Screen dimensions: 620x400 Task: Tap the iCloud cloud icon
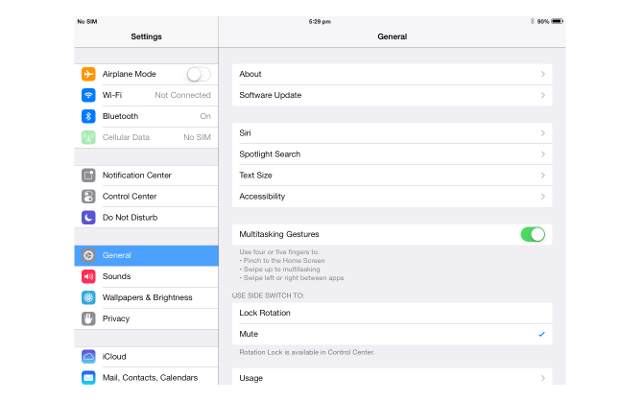pos(88,357)
